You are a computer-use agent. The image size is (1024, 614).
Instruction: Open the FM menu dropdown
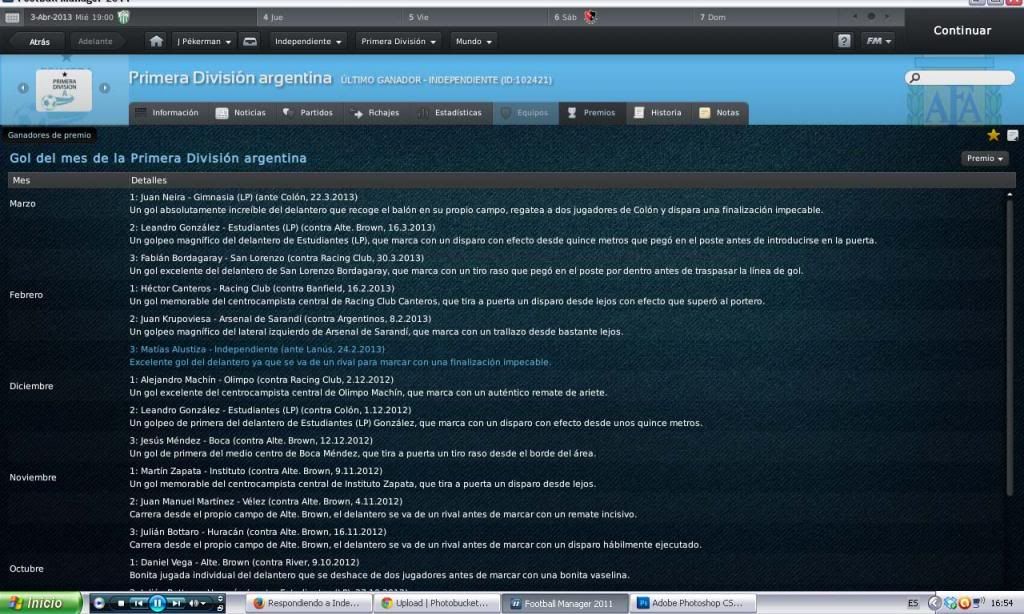878,40
